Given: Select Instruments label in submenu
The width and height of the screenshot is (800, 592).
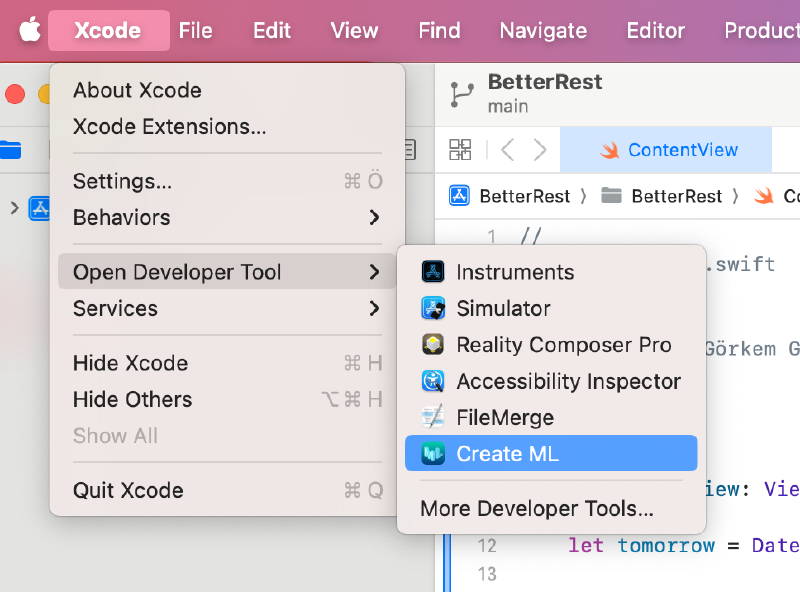Looking at the screenshot, I should tap(515, 272).
